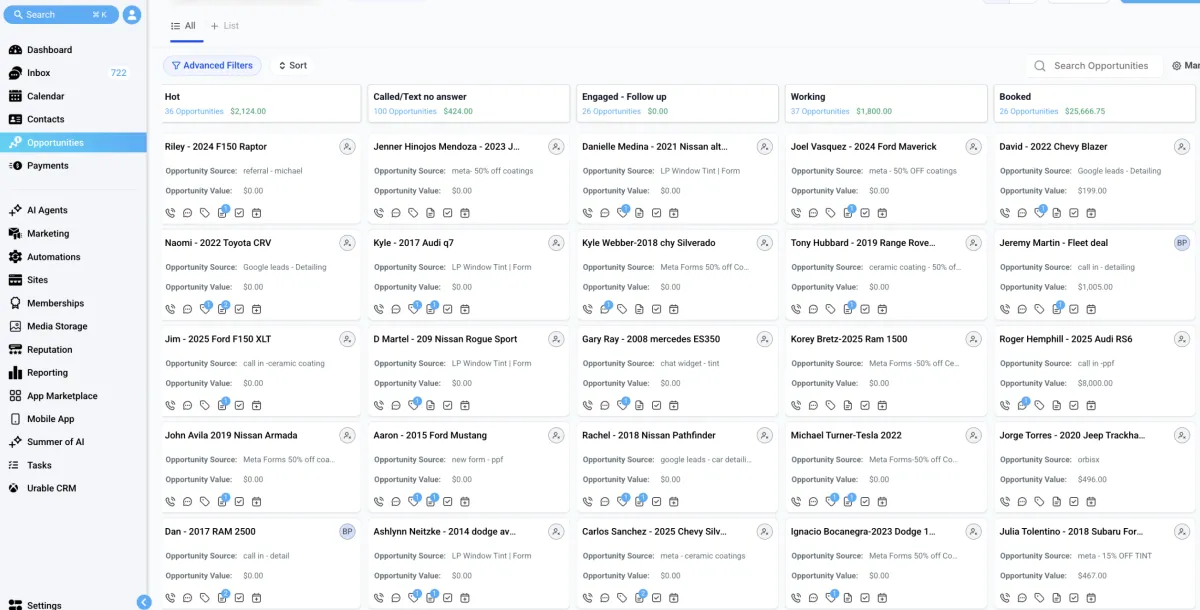The width and height of the screenshot is (1200, 610).
Task: Open appointment icon on Korey Bretz Ram card
Action: [x=883, y=405]
